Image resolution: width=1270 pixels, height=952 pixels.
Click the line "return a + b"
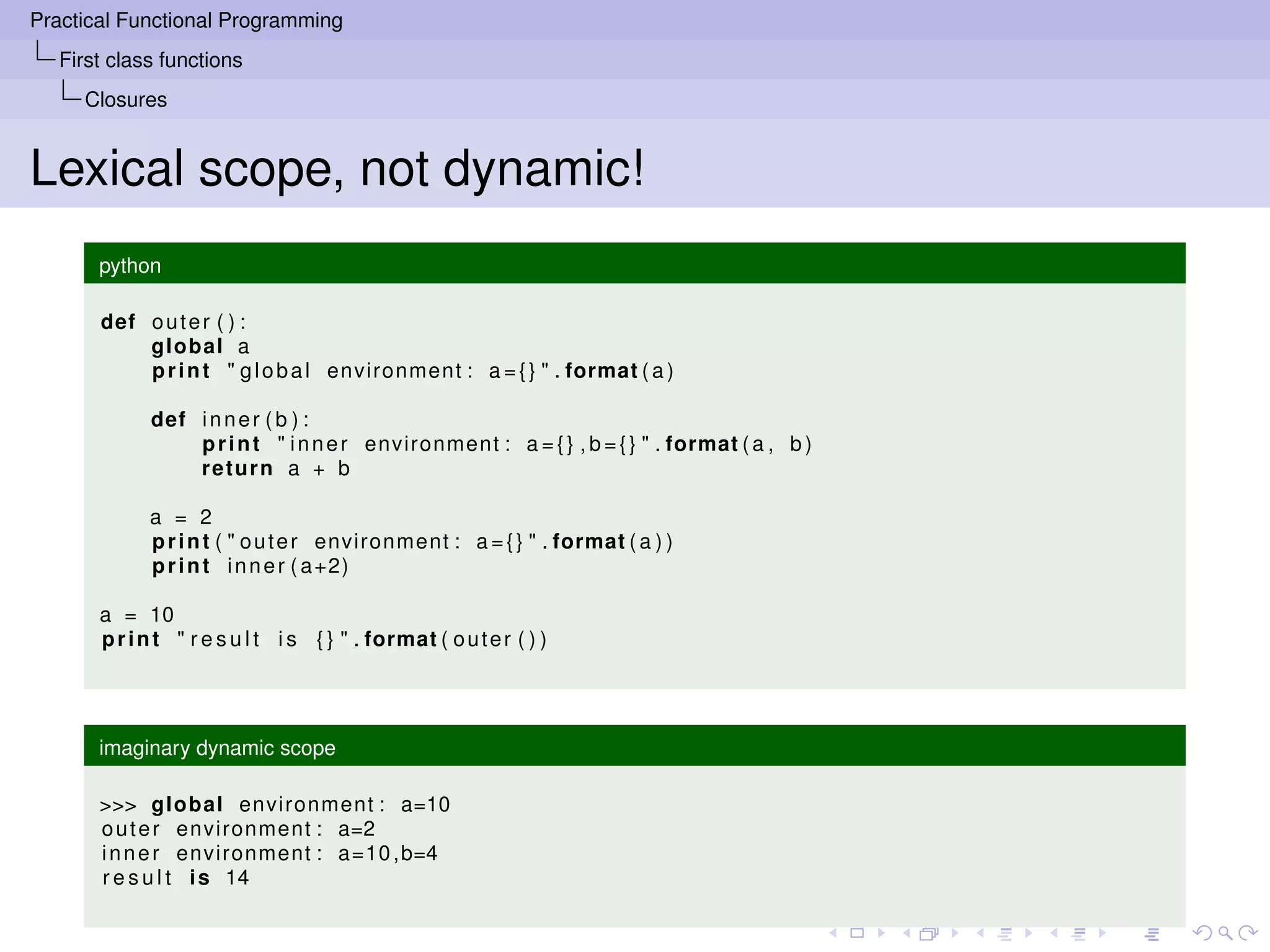[x=276, y=469]
